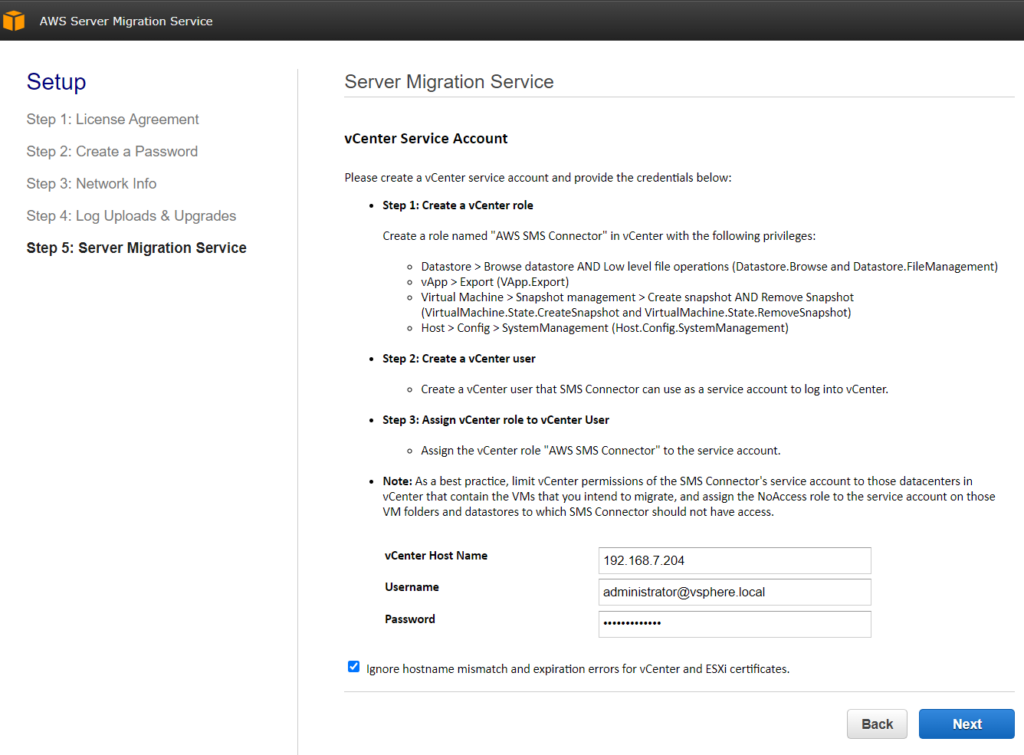Click the Server Migration Service page heading

tap(449, 82)
